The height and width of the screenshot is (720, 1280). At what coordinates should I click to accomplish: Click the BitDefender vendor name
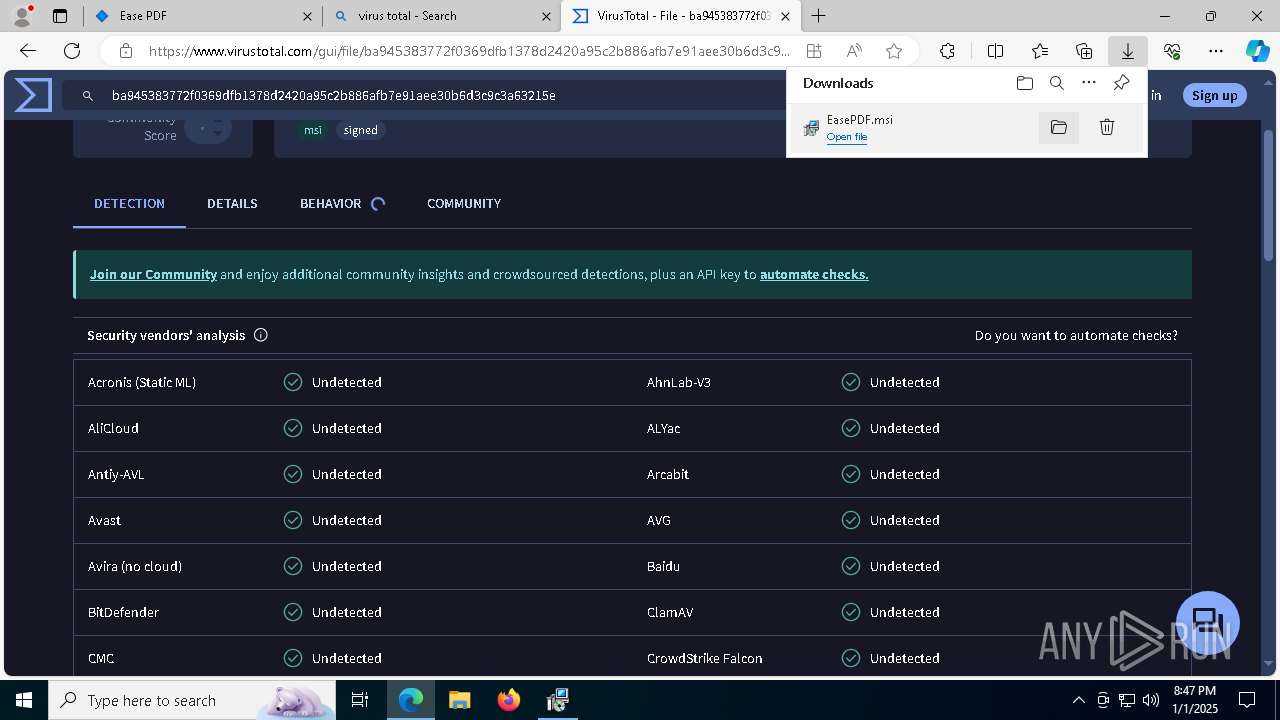point(123,612)
